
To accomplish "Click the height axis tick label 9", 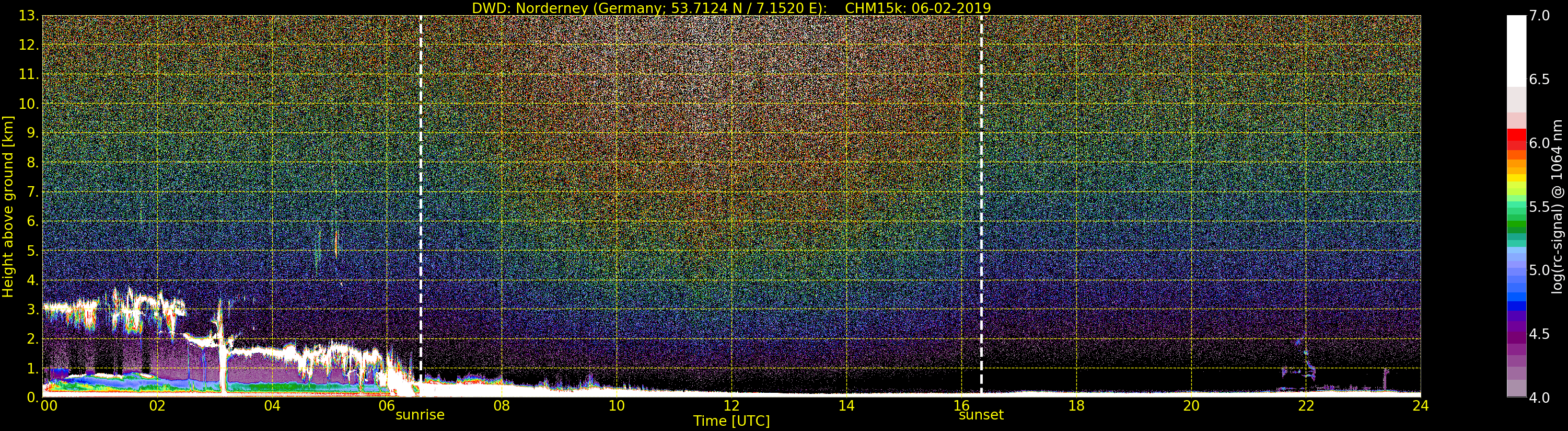I will (33, 133).
